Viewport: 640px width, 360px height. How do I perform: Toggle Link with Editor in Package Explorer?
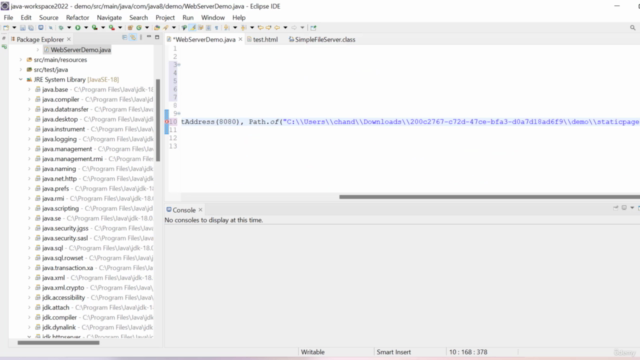click(x=133, y=37)
